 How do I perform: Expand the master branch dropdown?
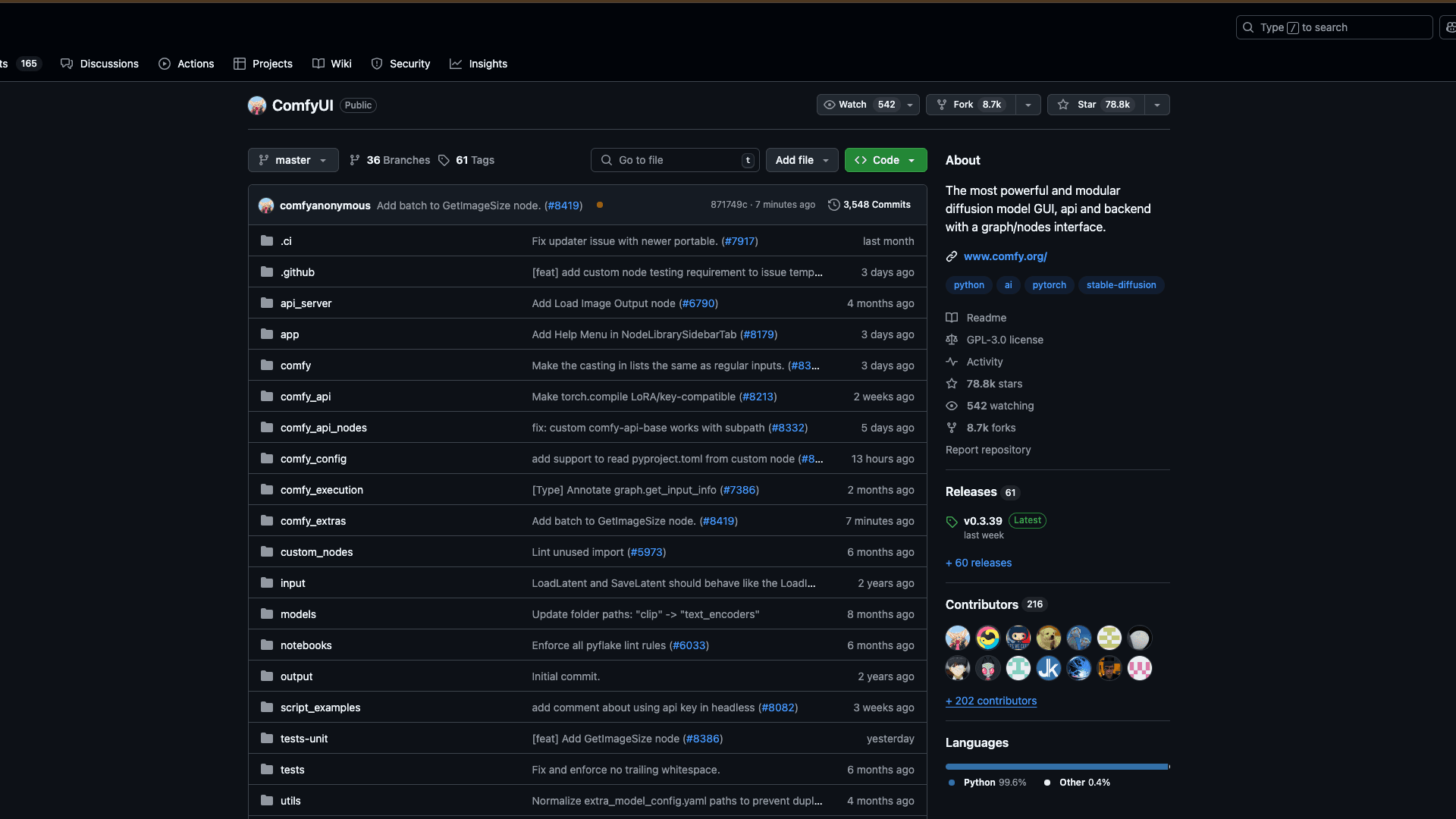click(x=293, y=160)
